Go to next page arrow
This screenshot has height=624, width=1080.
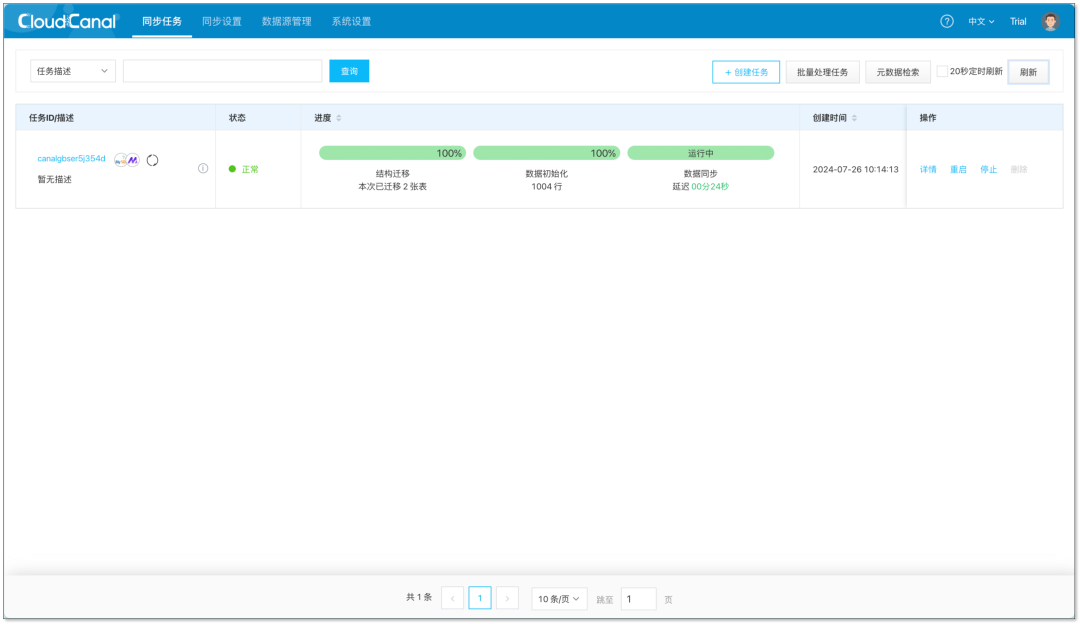pos(508,598)
